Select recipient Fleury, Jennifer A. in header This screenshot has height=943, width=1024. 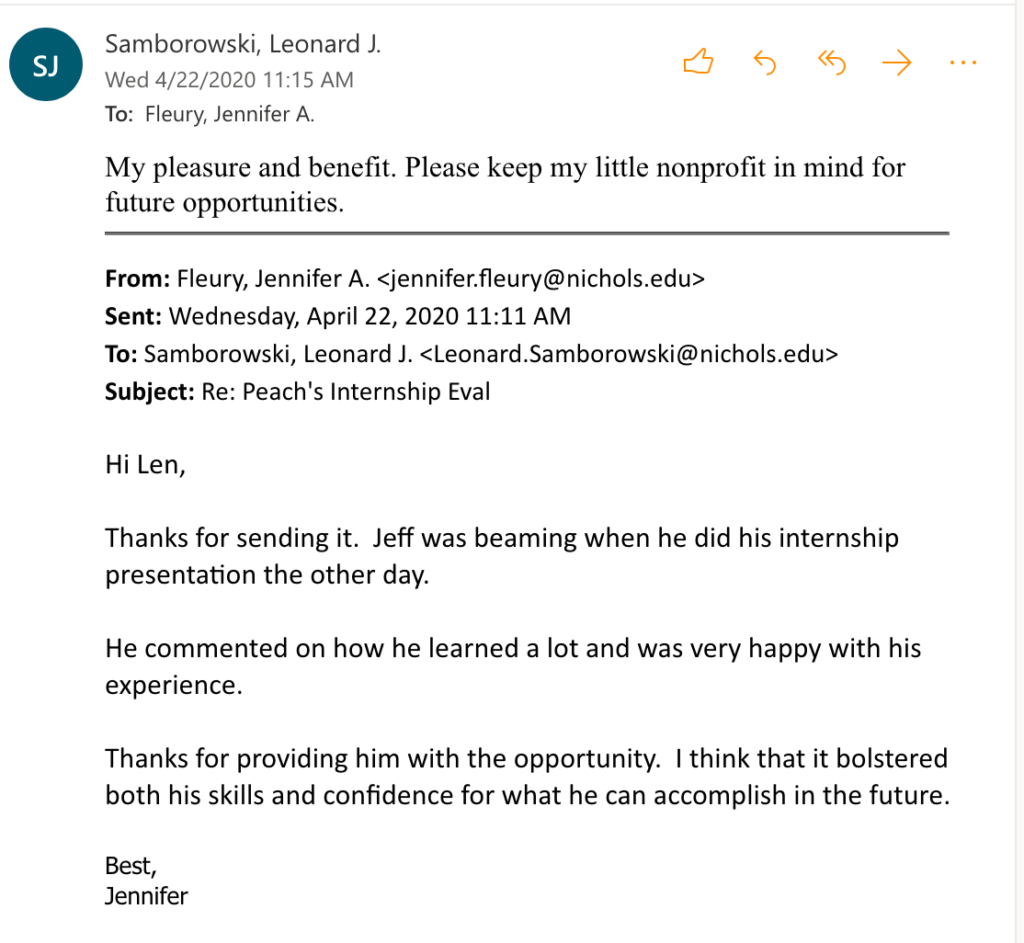coord(229,114)
